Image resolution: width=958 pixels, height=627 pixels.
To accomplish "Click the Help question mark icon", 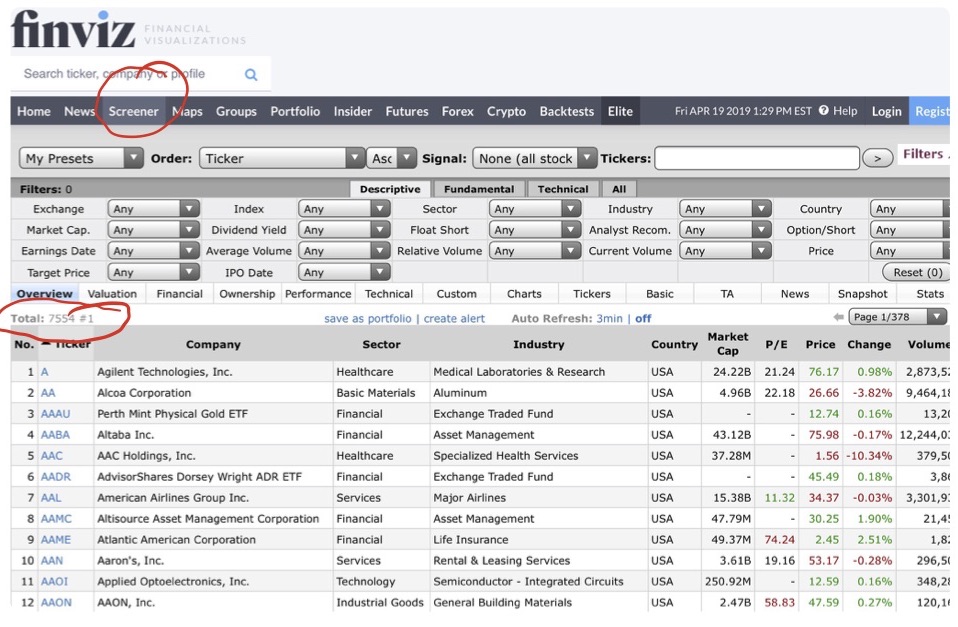I will (823, 111).
